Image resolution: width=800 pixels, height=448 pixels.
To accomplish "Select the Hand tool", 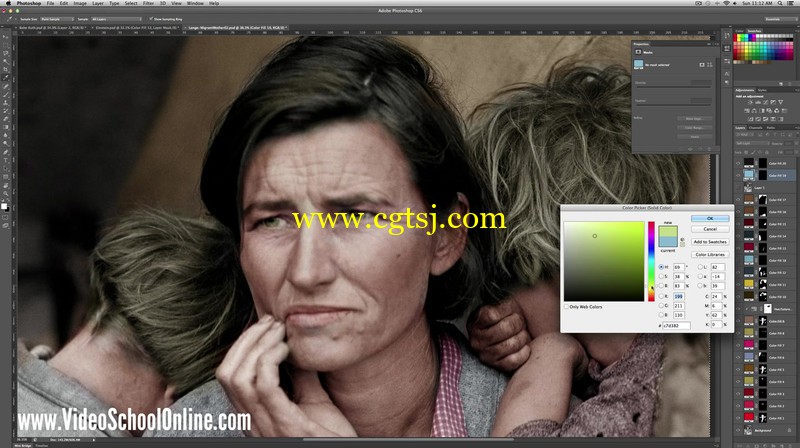I will [6, 185].
